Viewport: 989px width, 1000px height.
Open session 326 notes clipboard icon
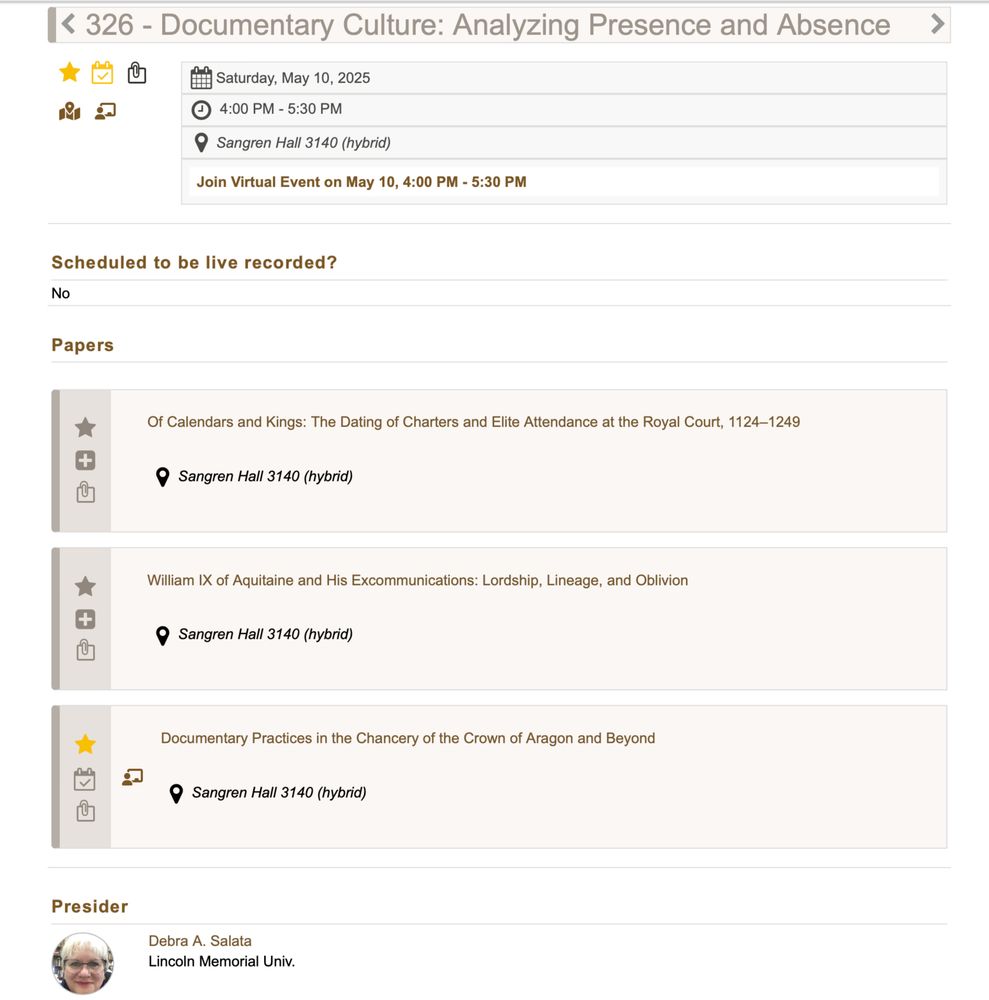[x=136, y=73]
